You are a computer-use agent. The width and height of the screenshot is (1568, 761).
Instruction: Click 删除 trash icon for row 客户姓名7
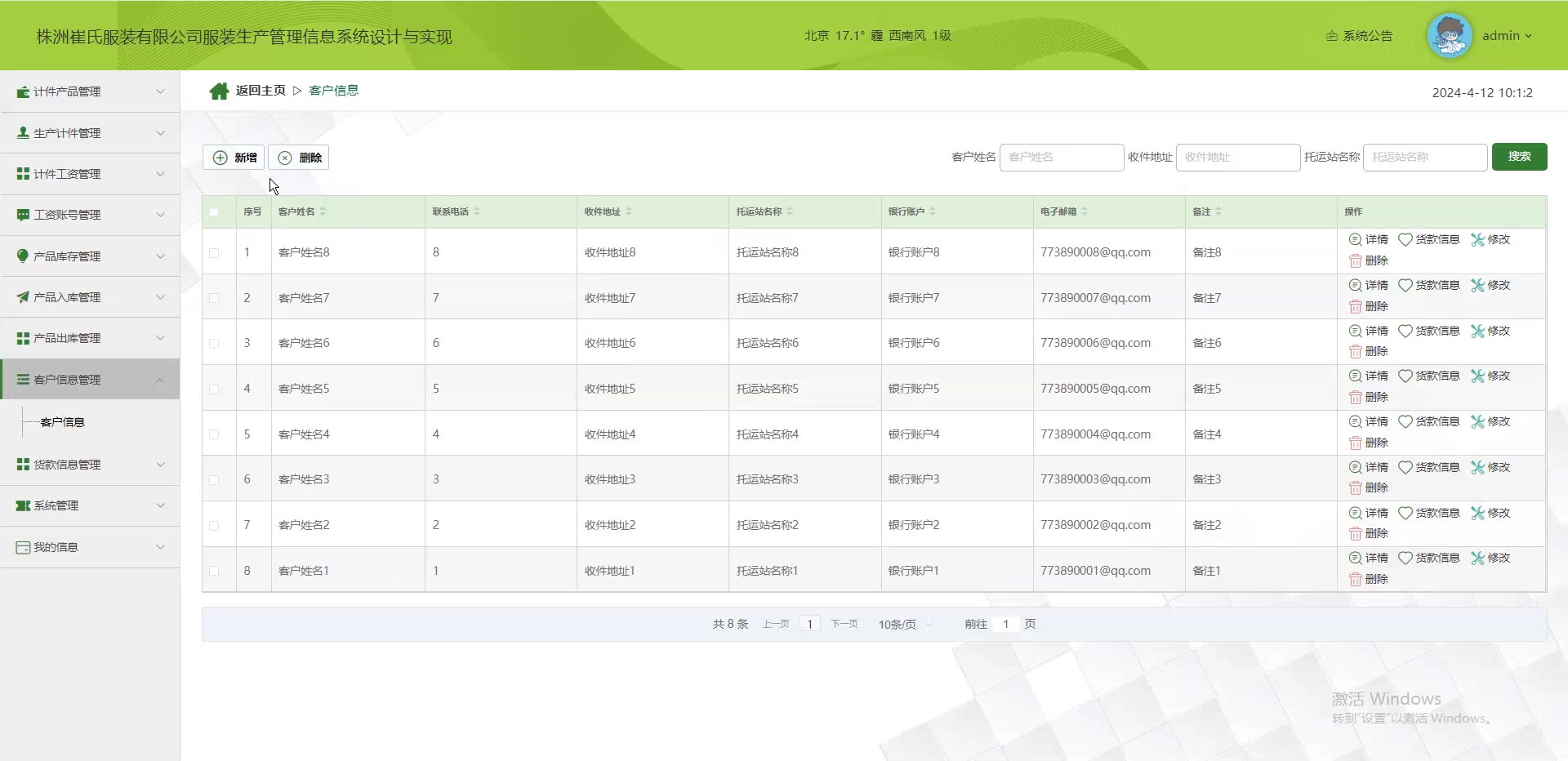click(1356, 306)
